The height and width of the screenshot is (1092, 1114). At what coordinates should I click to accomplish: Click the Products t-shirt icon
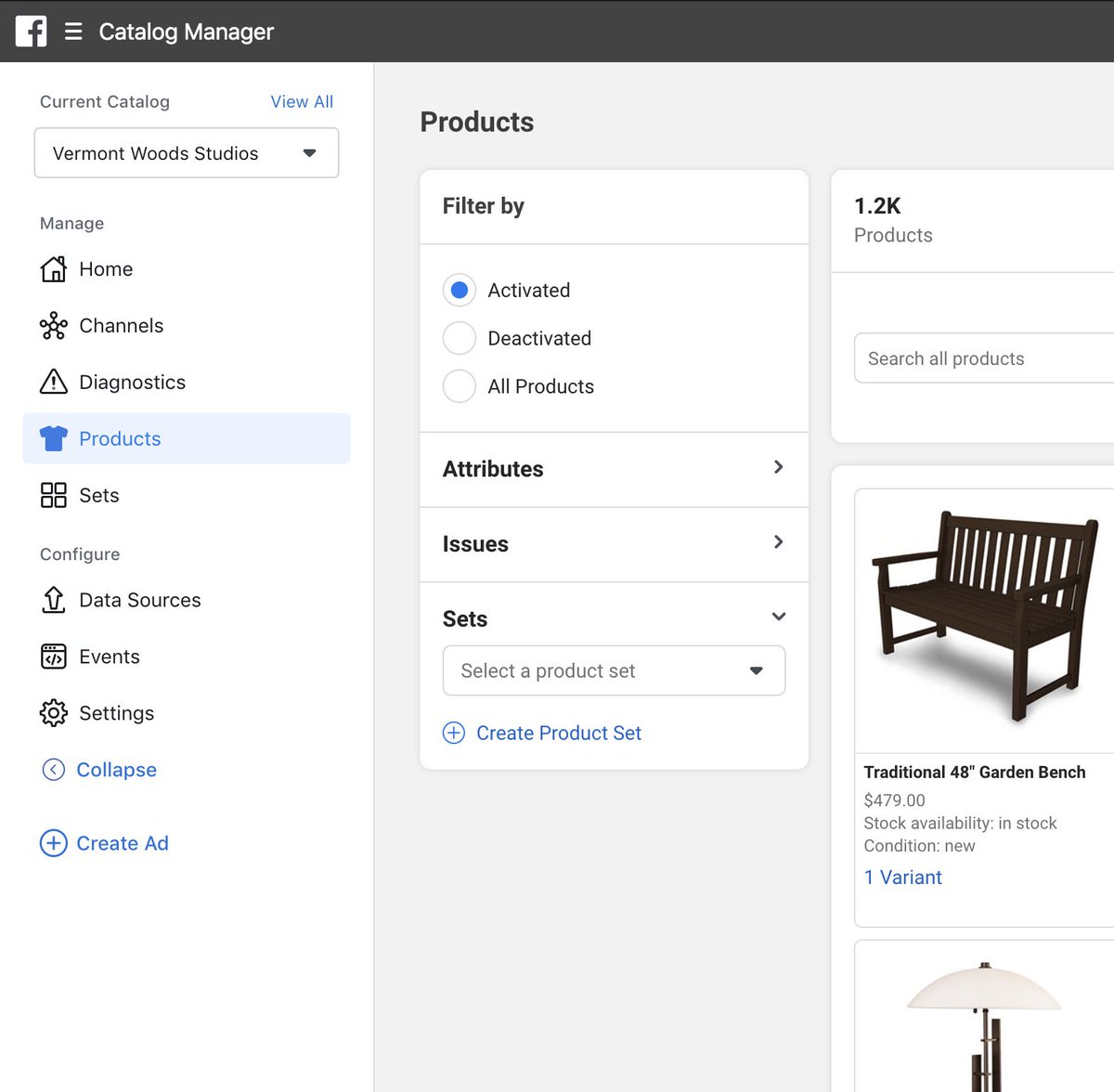[54, 438]
